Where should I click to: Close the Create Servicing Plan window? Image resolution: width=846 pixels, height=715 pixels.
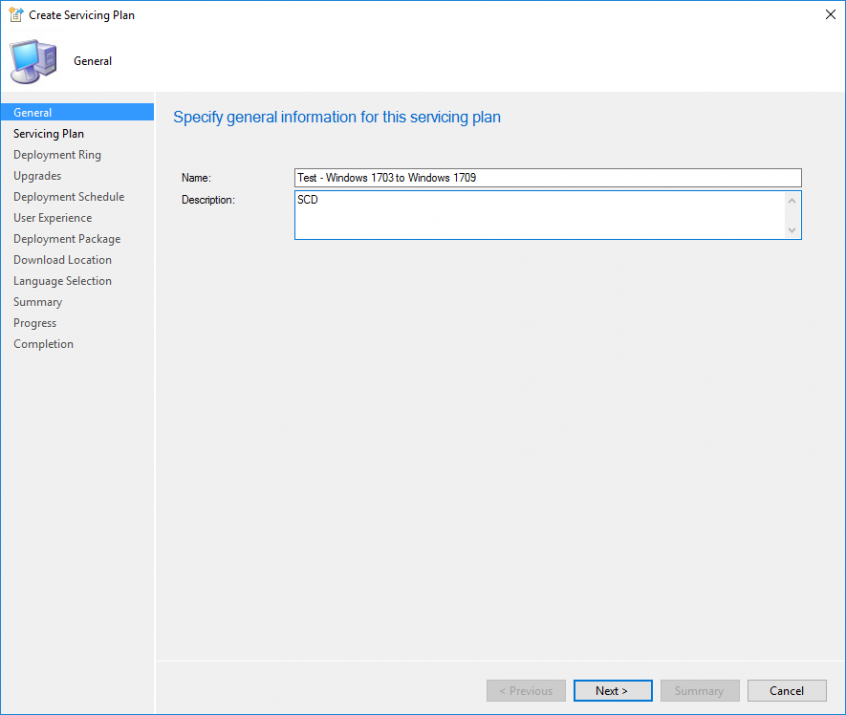click(831, 14)
